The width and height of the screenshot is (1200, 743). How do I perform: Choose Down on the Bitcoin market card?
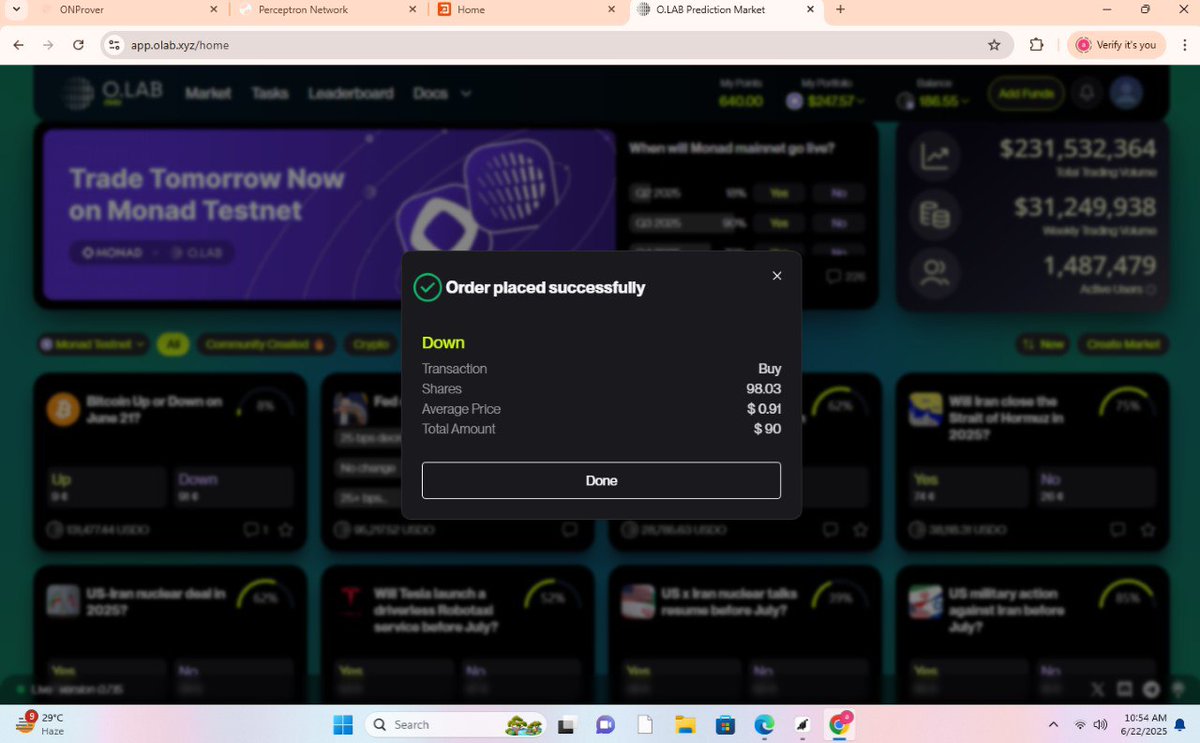235,487
